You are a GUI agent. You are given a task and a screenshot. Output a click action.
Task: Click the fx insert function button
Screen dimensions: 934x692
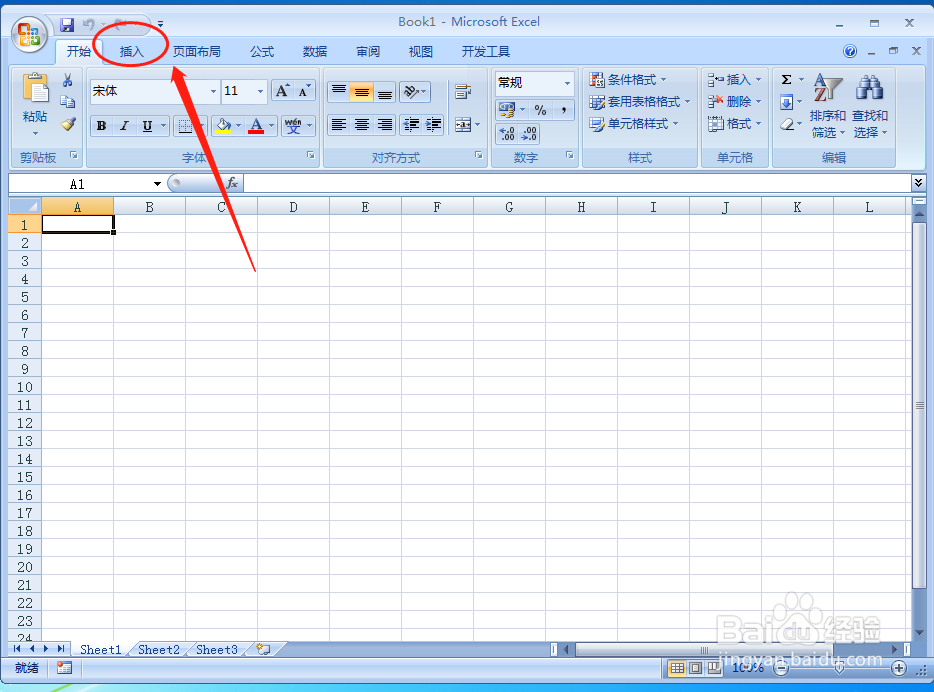[232, 183]
